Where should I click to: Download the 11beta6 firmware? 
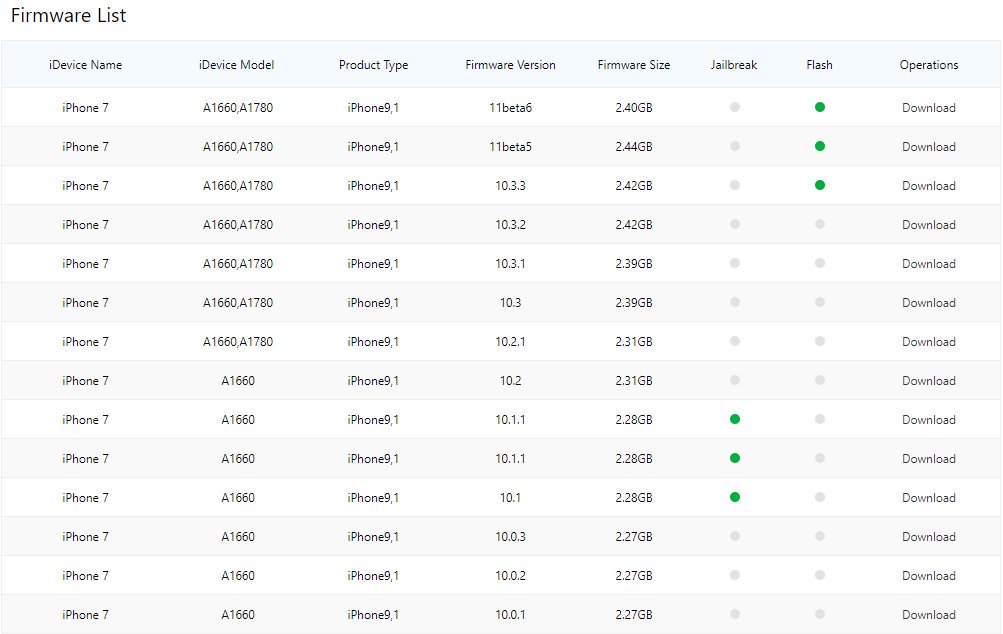[928, 108]
